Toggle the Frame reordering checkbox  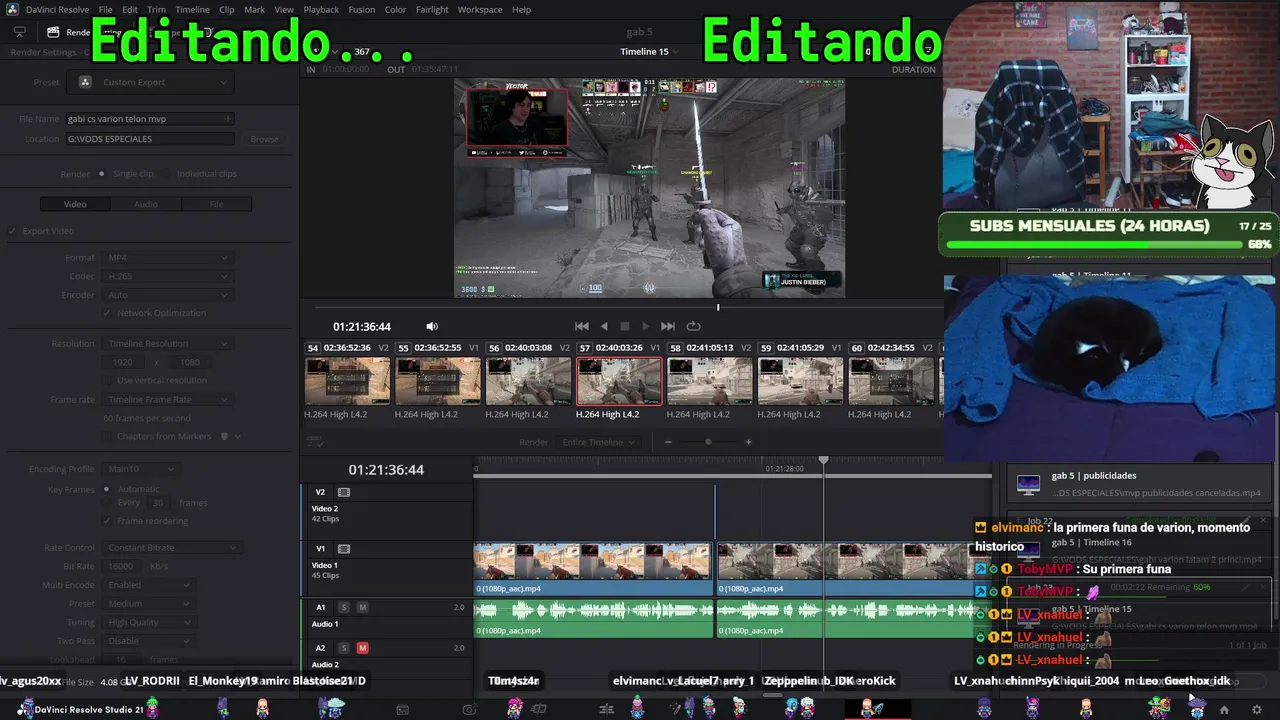108,521
